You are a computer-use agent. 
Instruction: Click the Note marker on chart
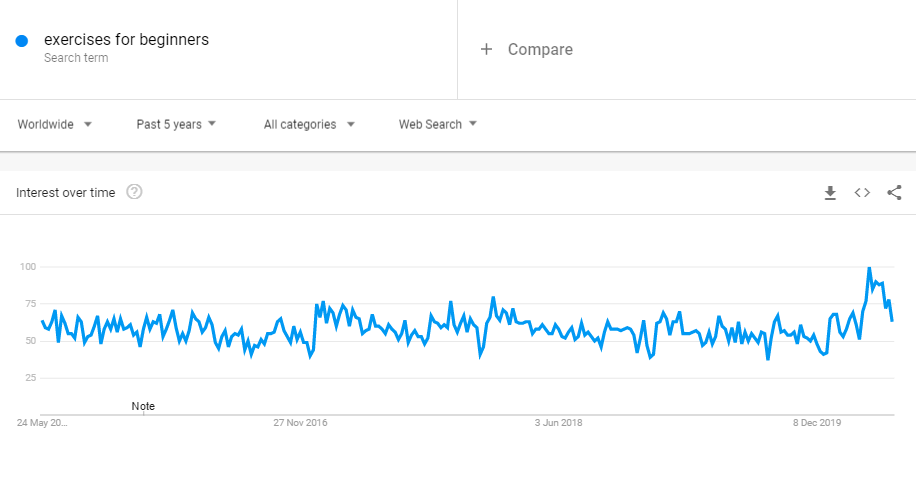pos(143,406)
